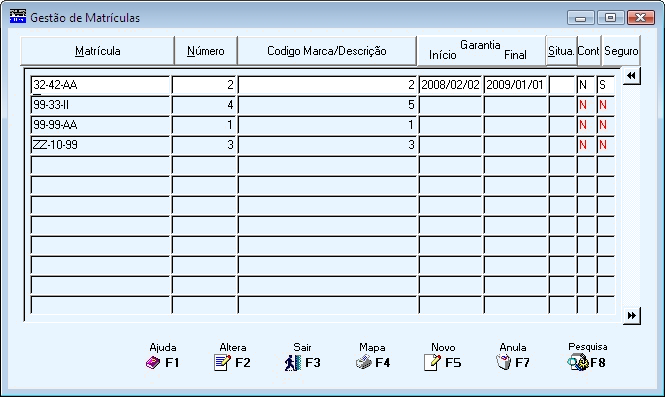The width and height of the screenshot is (665, 397).
Task: Click the Altera F2 edit icon
Action: pos(222,363)
